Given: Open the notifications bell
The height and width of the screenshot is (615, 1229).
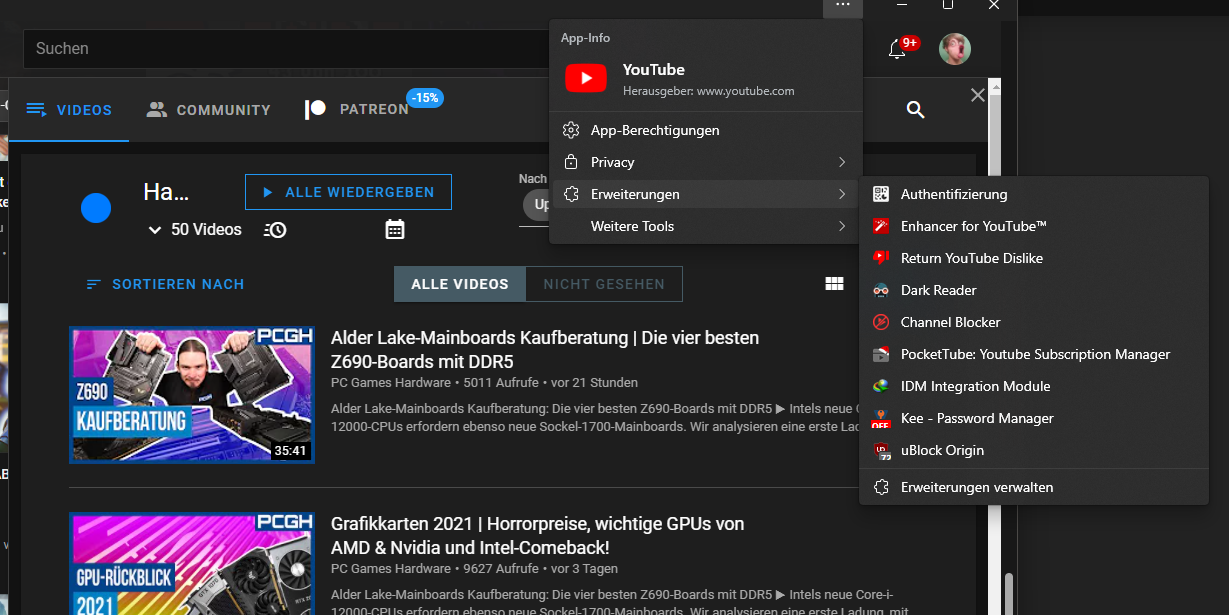Looking at the screenshot, I should point(897,49).
